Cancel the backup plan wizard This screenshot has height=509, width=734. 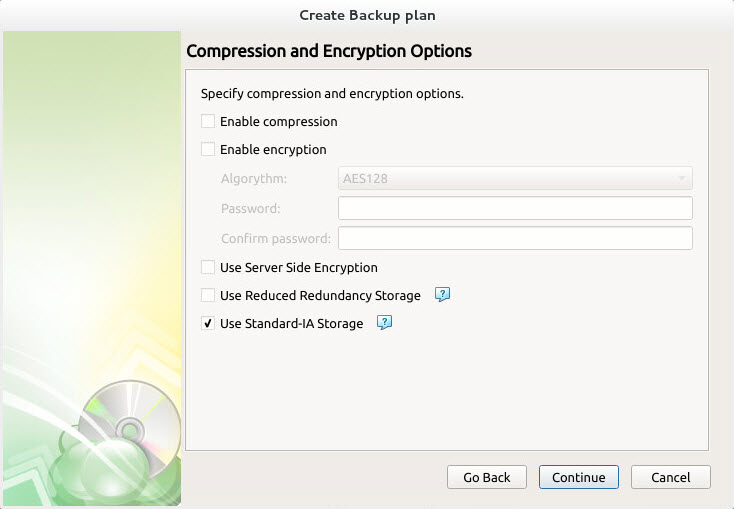tap(670, 477)
